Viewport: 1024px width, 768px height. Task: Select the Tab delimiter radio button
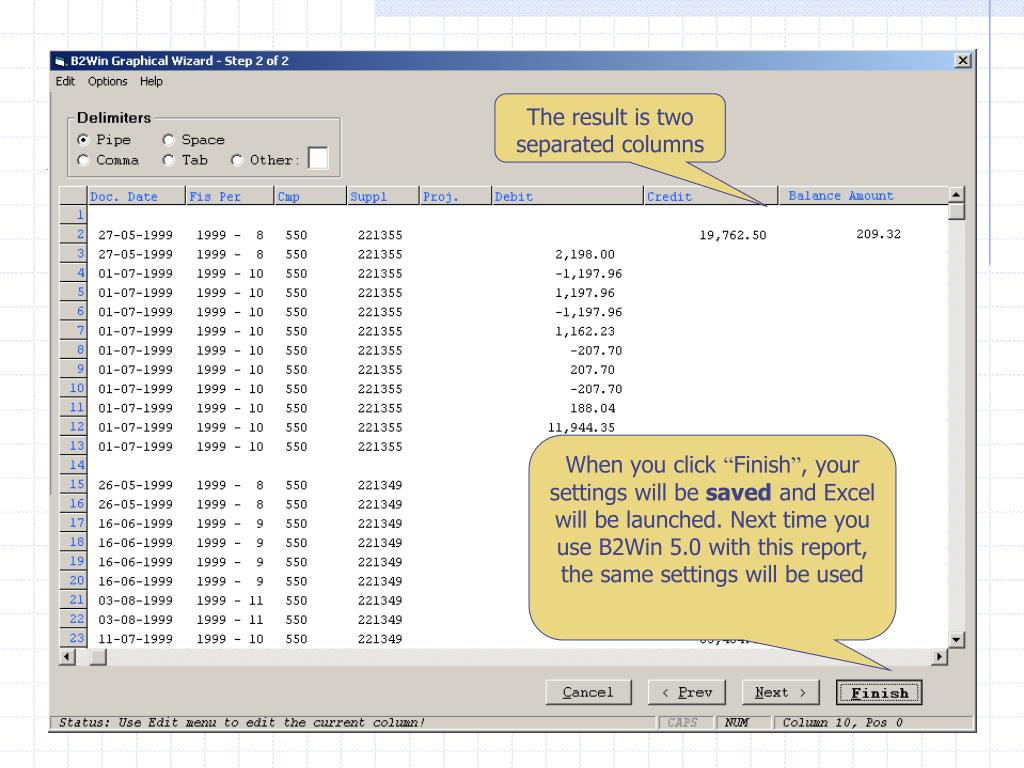point(169,160)
